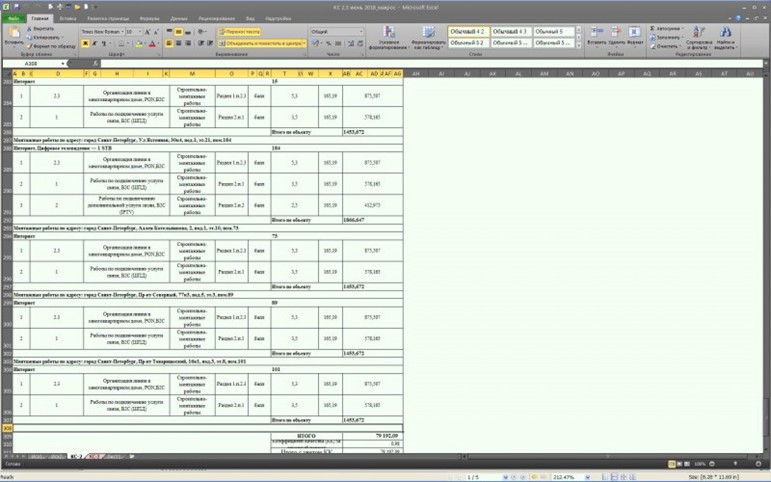Select cell with total 79 192,09
Viewport: 771px width, 482px height.
pos(373,436)
